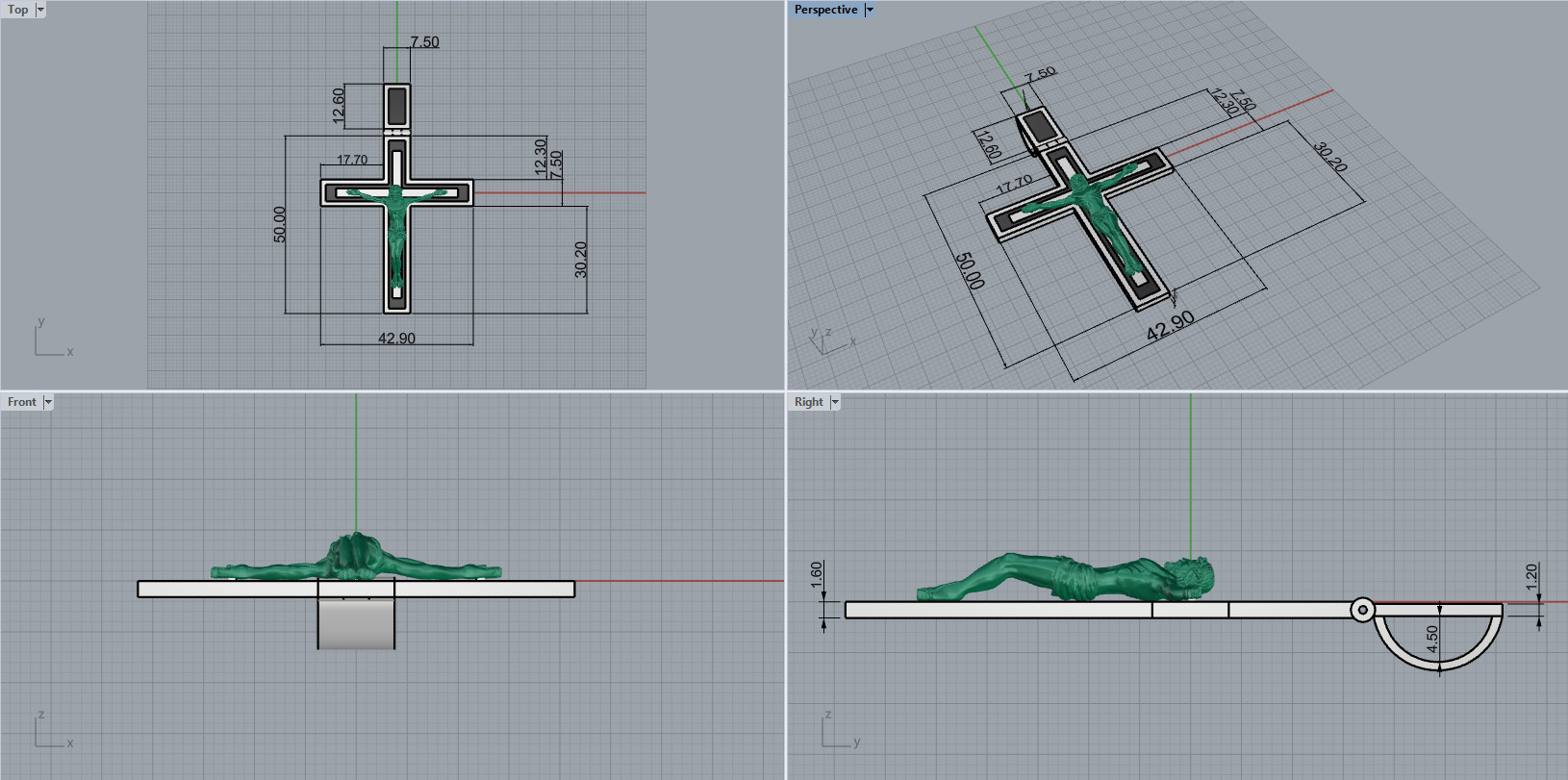Activate the Top viewport title label
This screenshot has height=780, width=1568.
[18, 10]
